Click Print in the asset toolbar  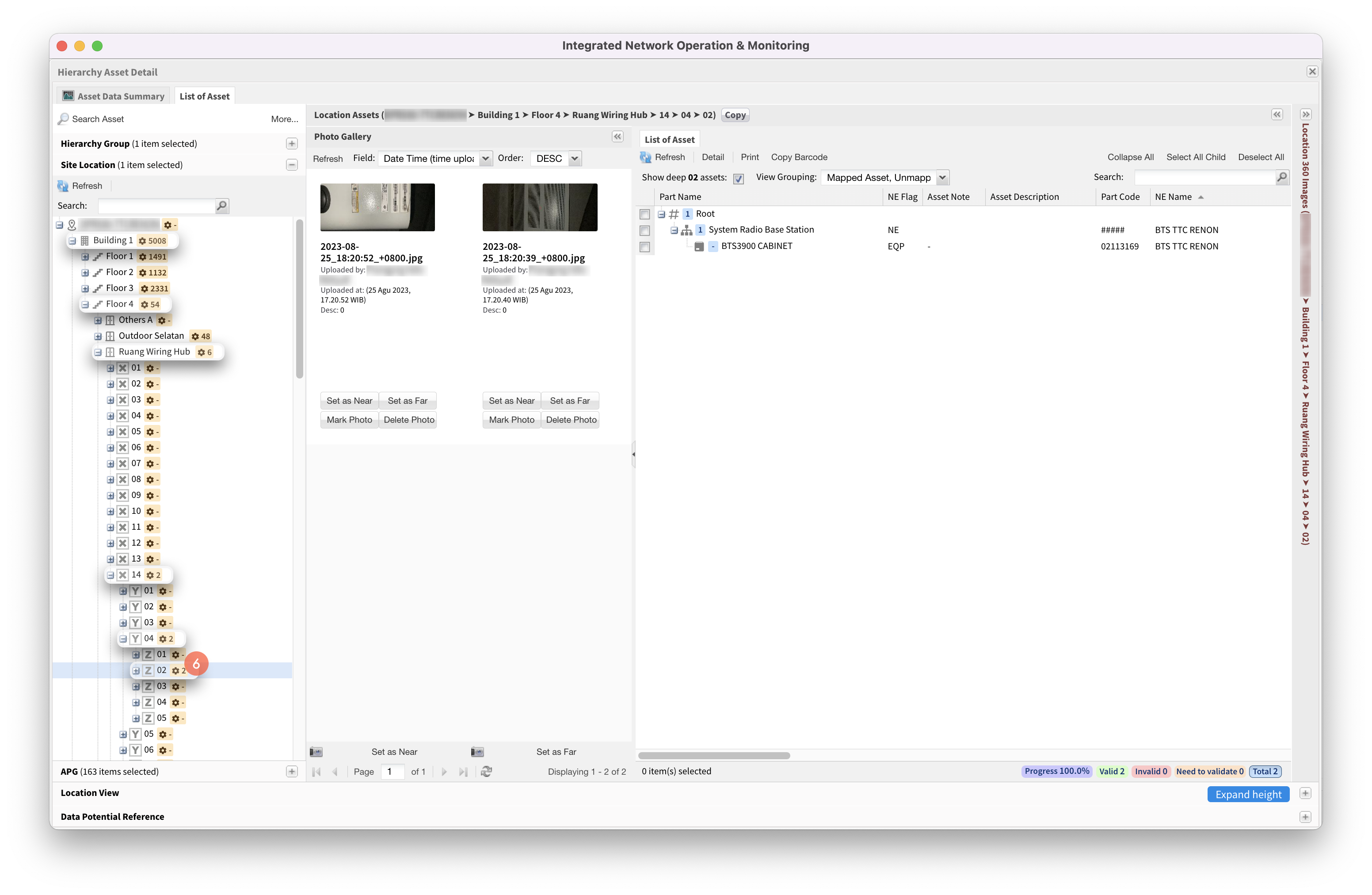pos(749,157)
